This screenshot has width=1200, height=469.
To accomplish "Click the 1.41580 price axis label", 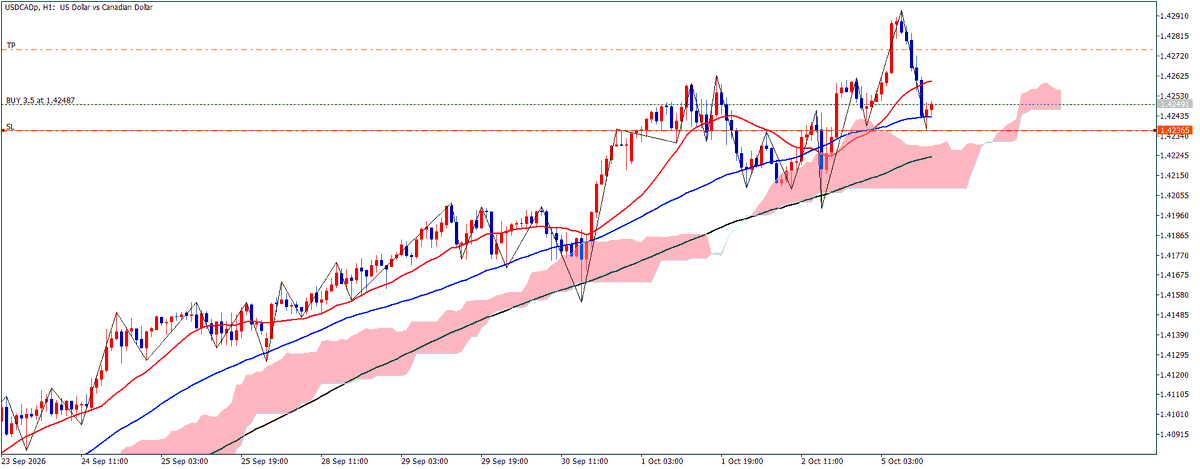I will click(1175, 295).
